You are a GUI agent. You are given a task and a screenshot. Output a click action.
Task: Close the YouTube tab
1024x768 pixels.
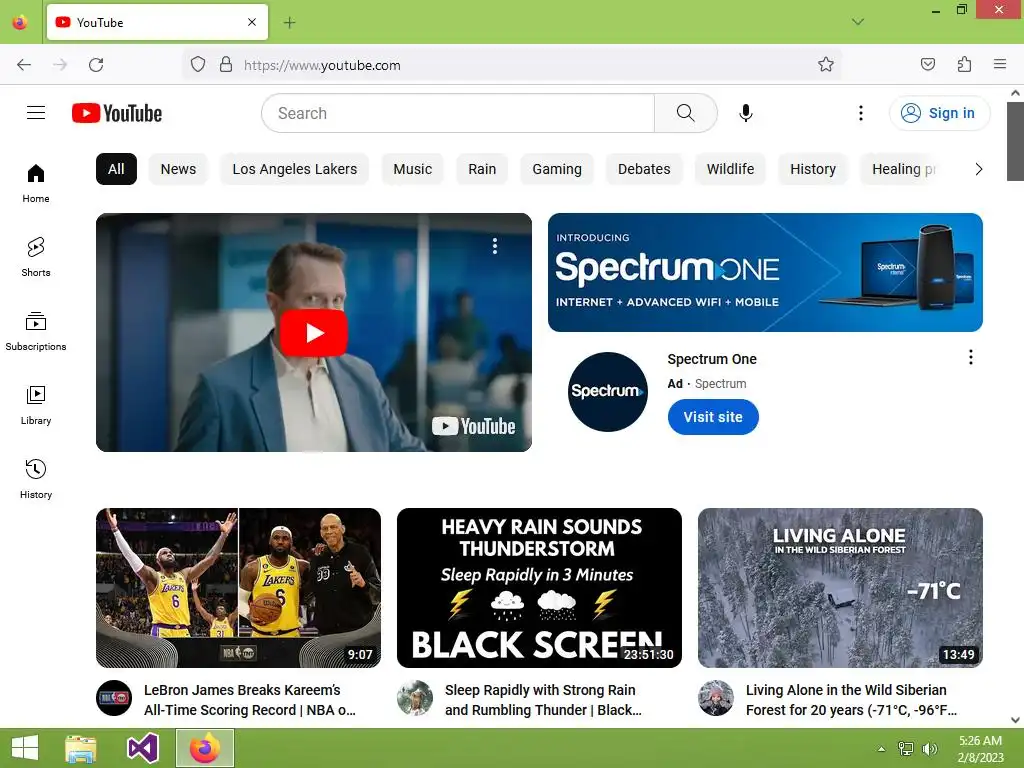point(252,22)
